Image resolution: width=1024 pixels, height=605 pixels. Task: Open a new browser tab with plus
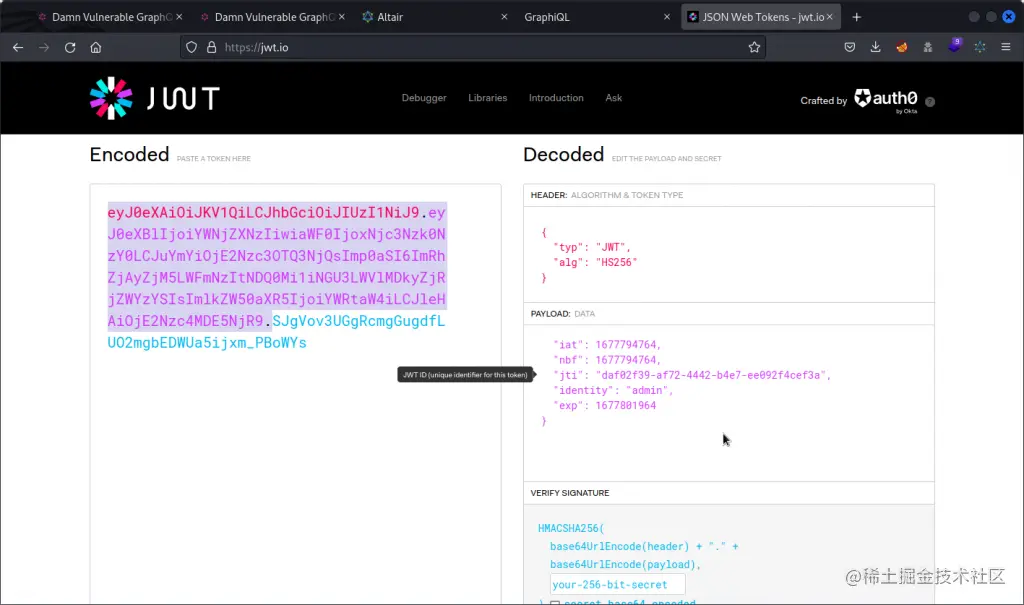(857, 17)
